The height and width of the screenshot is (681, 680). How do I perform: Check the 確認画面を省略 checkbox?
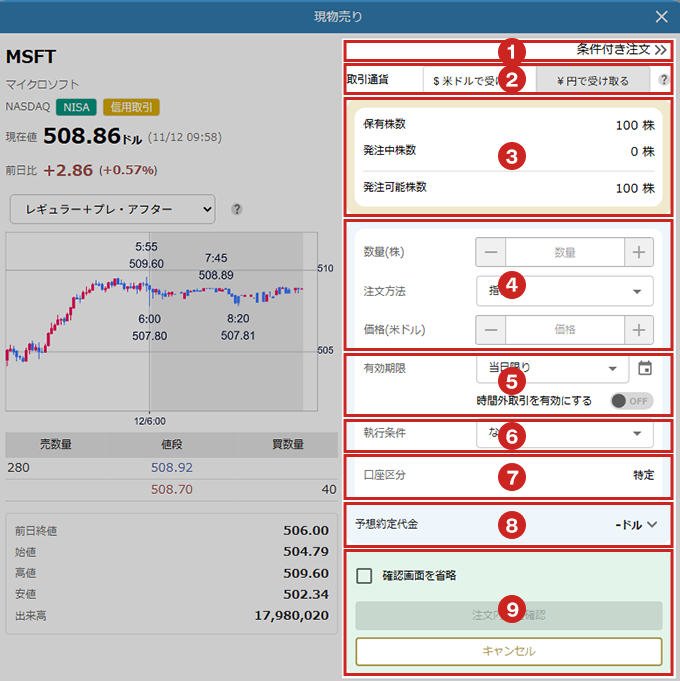(364, 575)
